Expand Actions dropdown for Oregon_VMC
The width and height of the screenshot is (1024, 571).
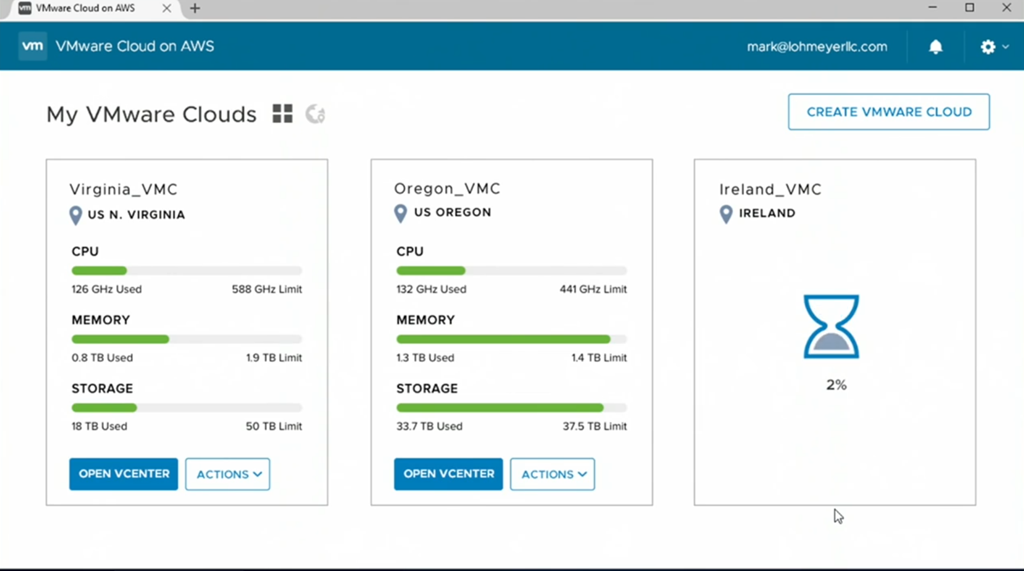pos(552,474)
